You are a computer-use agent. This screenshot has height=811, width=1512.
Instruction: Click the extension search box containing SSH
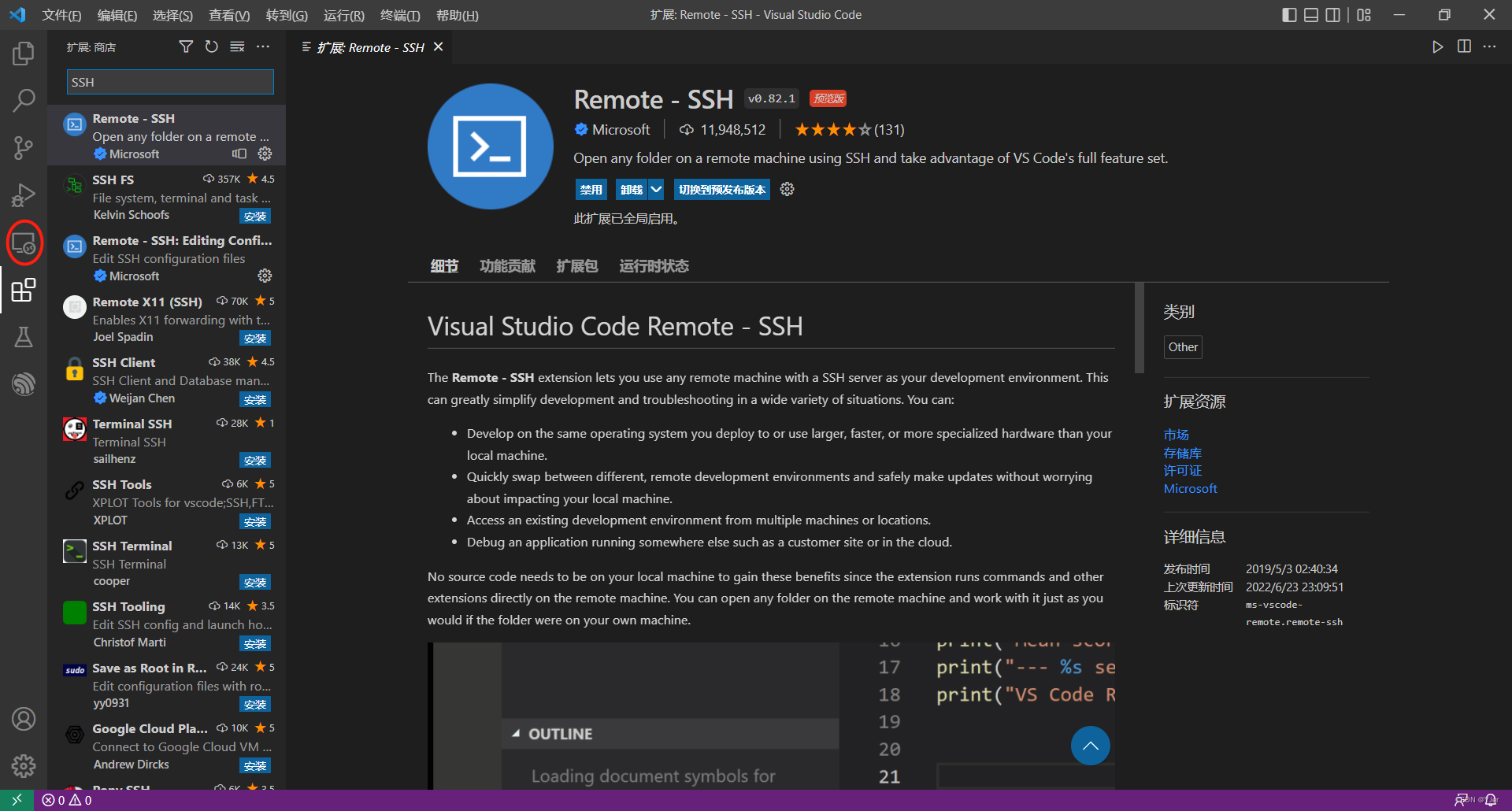click(x=170, y=82)
